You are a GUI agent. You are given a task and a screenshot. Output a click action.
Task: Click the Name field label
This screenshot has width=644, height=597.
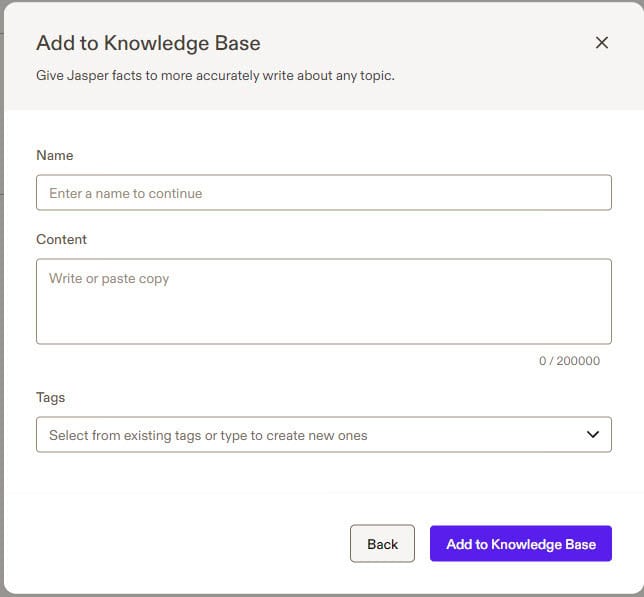pyautogui.click(x=55, y=155)
